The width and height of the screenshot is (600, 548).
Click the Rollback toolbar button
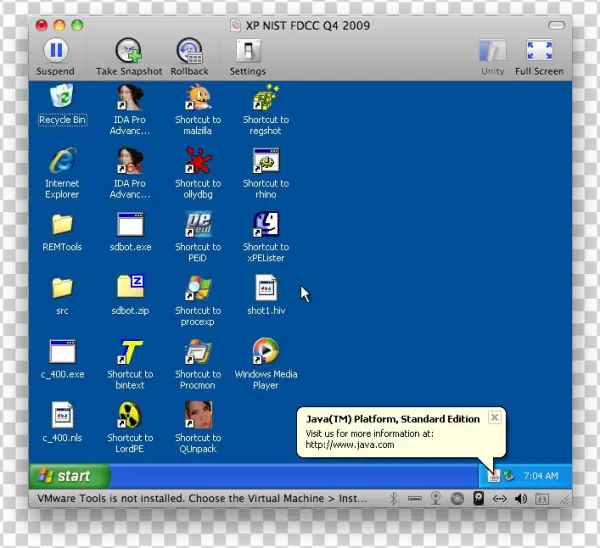189,57
